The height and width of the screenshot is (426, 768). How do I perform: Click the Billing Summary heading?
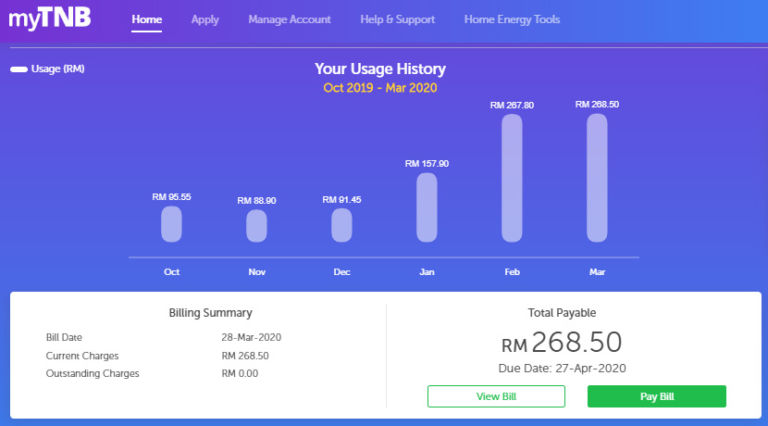(x=210, y=313)
